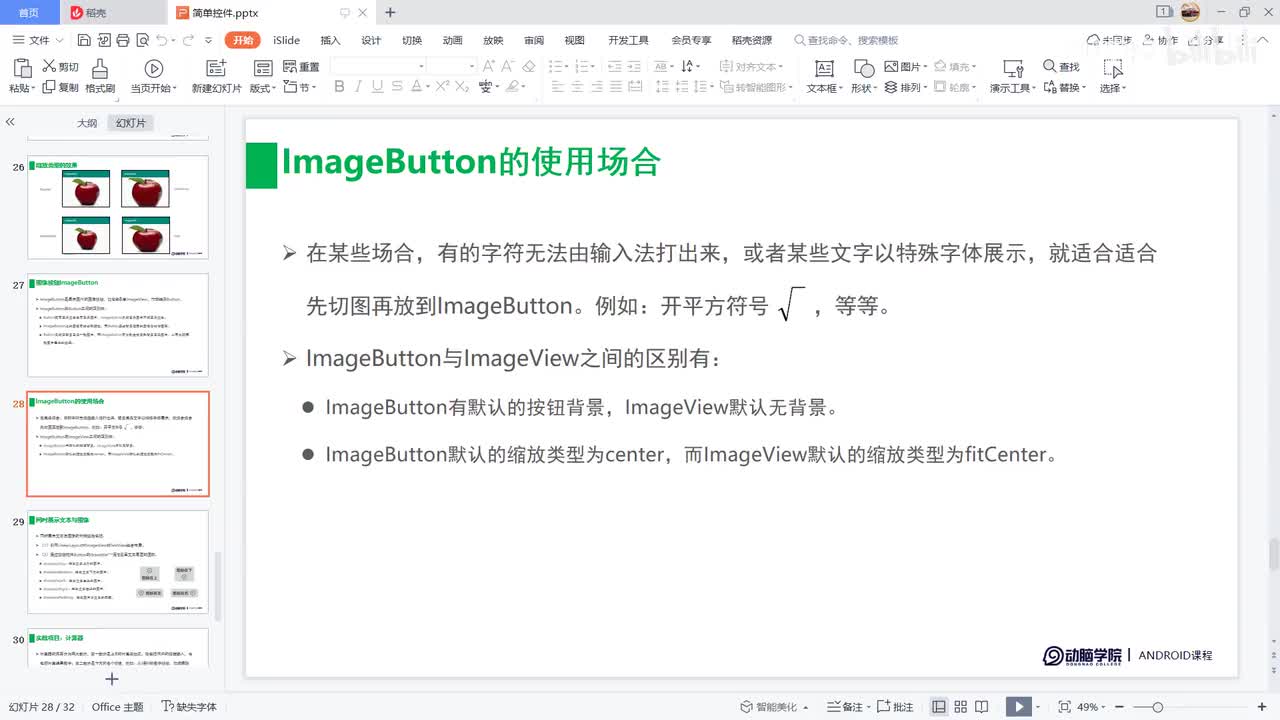
Task: Click the New Slide (新建幻灯片) icon
Action: click(216, 68)
